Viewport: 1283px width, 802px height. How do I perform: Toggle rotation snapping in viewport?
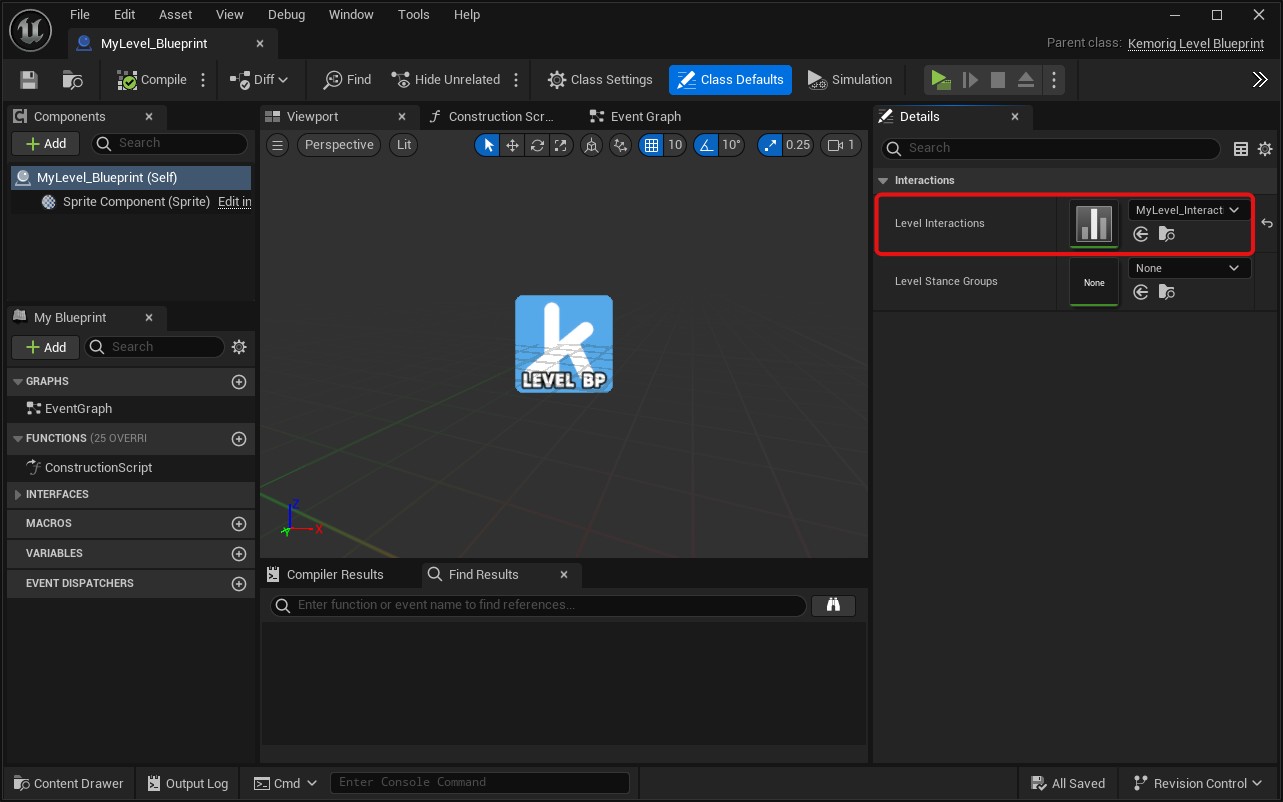click(707, 145)
